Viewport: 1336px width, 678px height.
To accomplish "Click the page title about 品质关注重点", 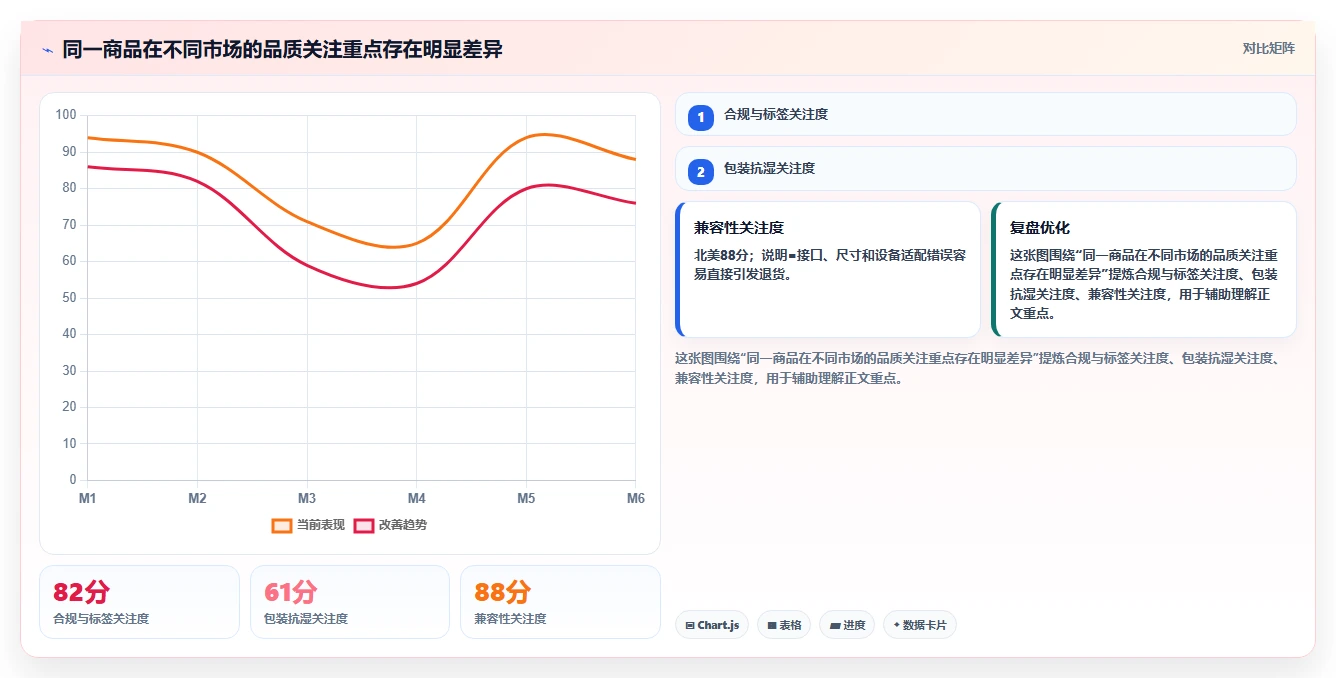I will click(x=282, y=49).
